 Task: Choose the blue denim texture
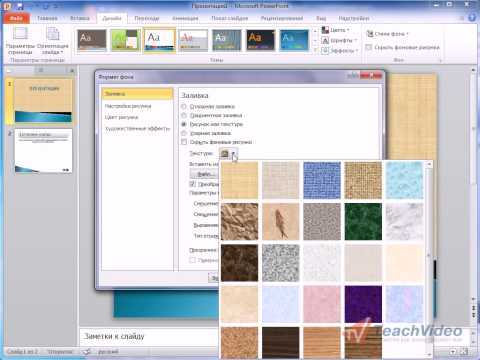coord(322,180)
